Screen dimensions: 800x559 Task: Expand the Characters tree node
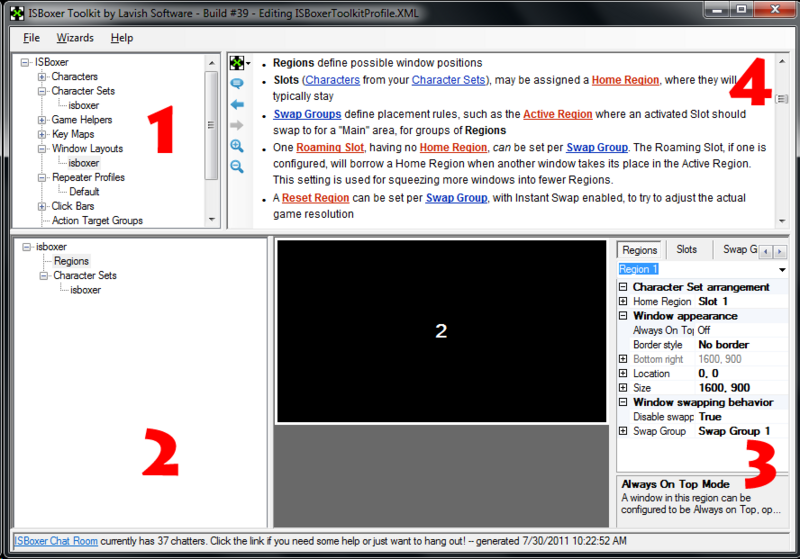42,77
